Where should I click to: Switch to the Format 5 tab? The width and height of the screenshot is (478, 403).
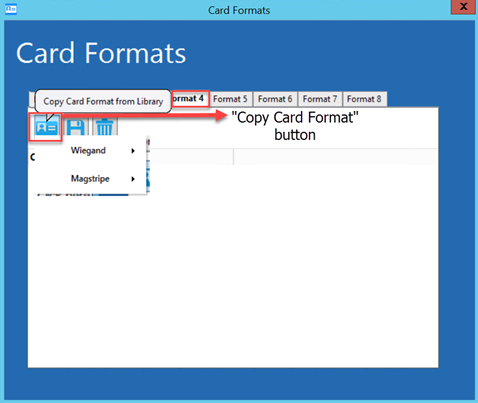[230, 99]
